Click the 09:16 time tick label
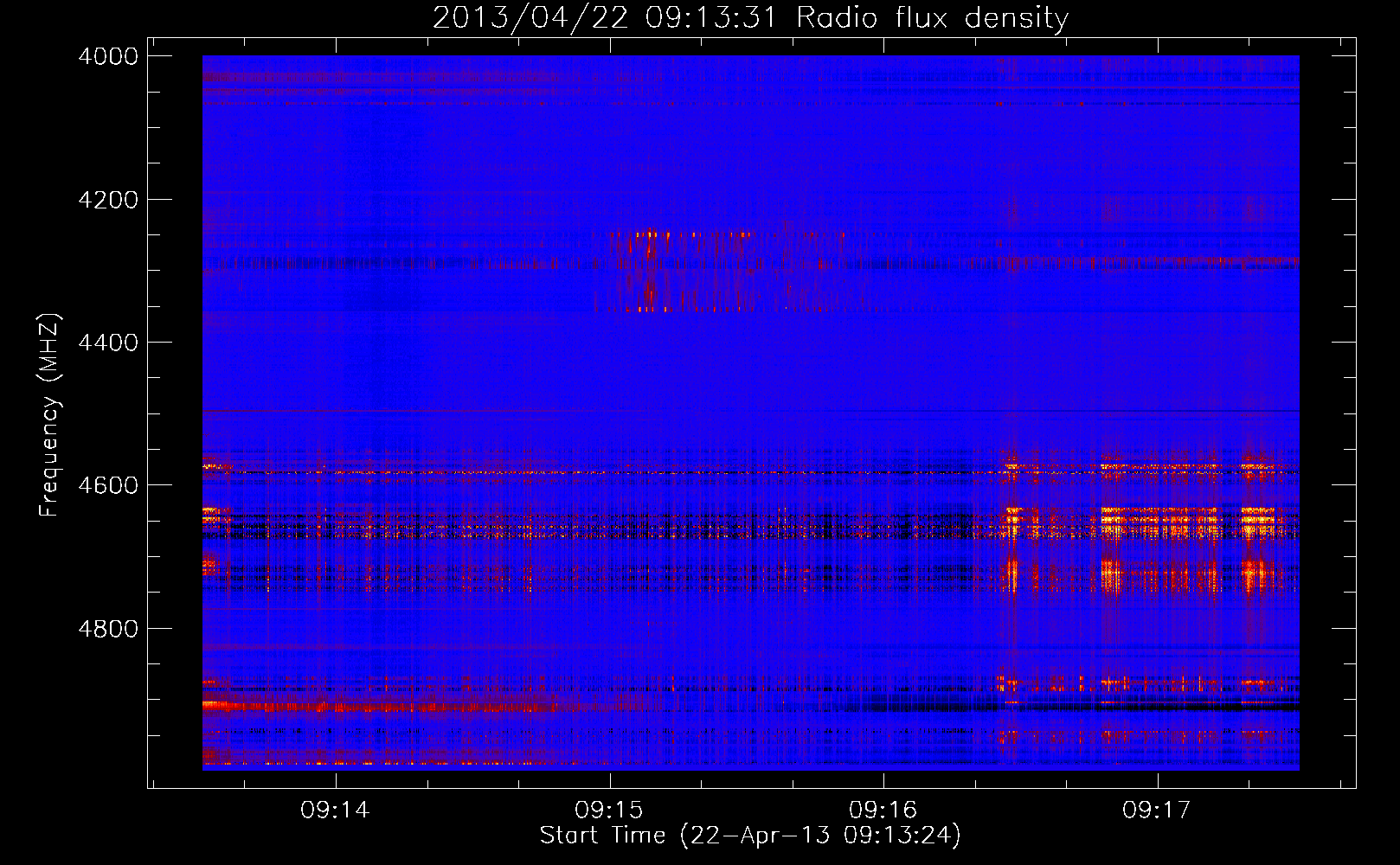1400x865 pixels. 883,811
